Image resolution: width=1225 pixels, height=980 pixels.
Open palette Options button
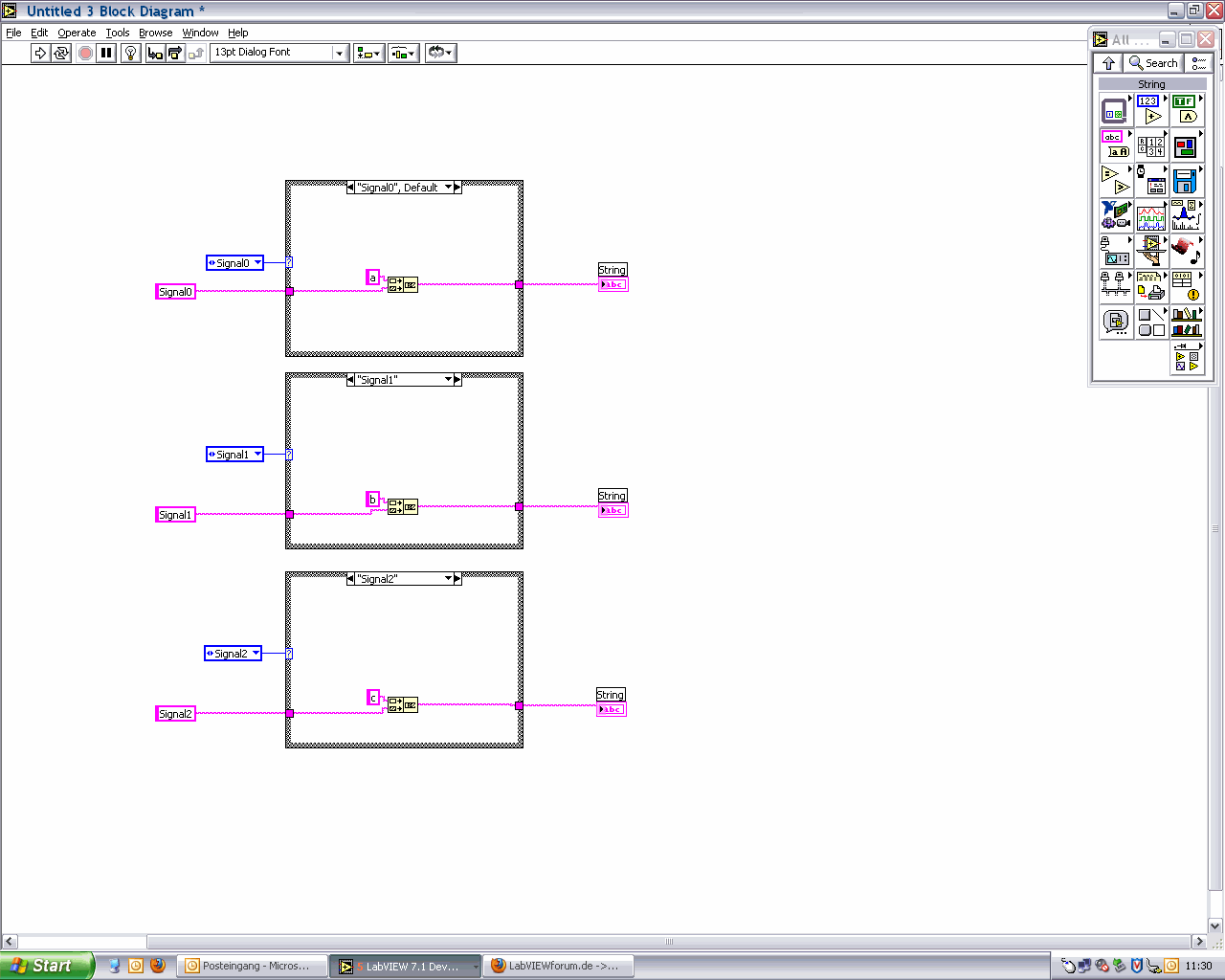[x=1198, y=63]
